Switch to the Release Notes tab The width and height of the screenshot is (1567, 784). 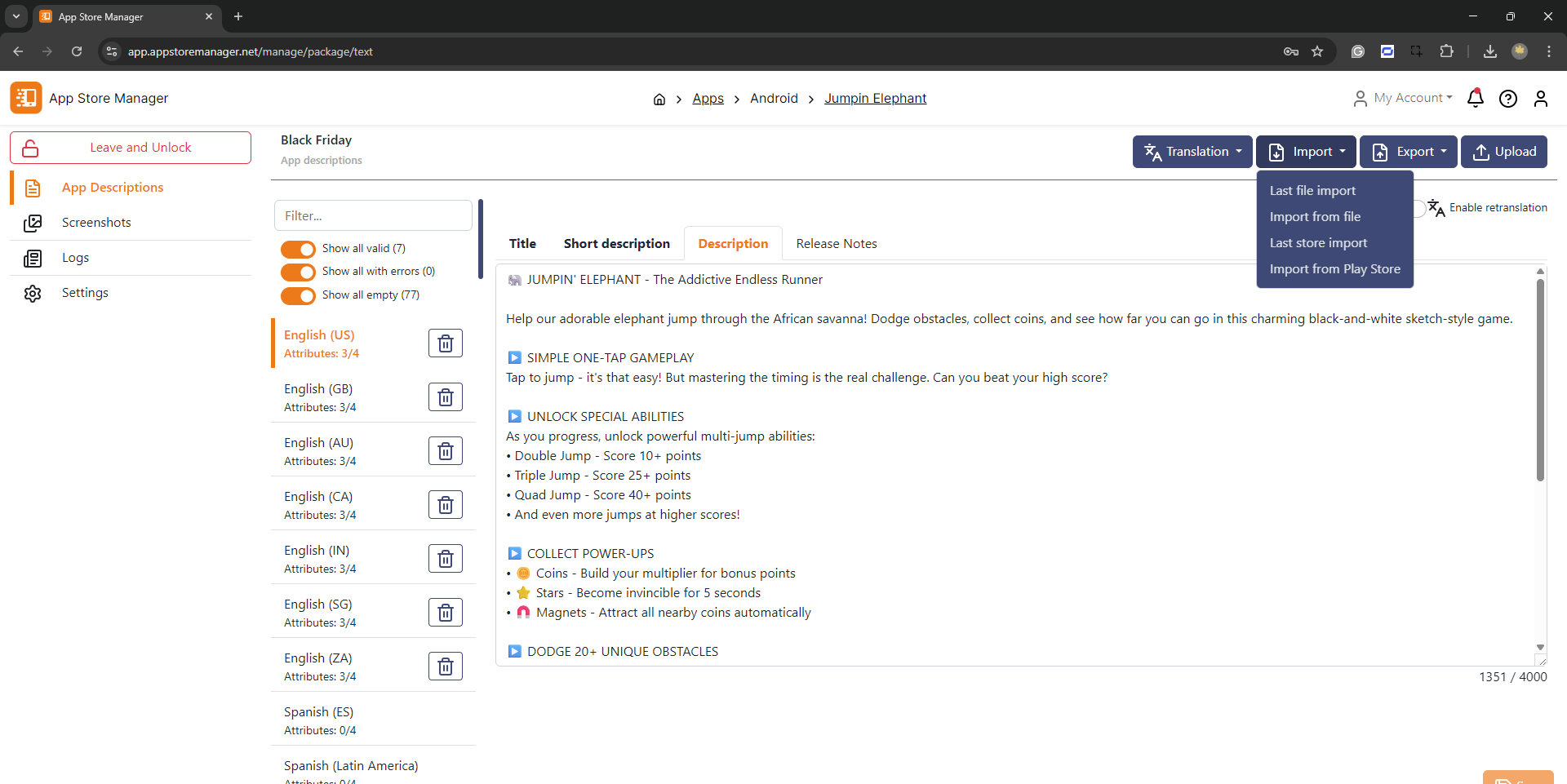coord(836,244)
